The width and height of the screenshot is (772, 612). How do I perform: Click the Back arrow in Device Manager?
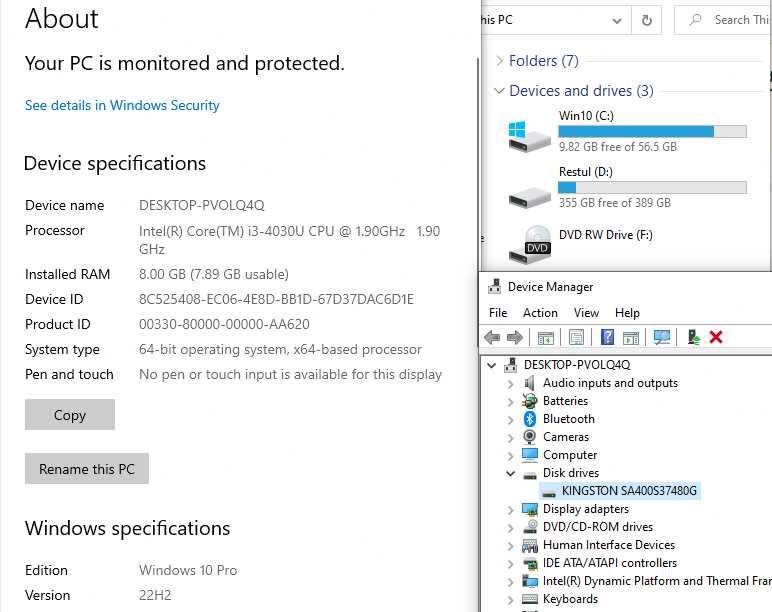492,338
